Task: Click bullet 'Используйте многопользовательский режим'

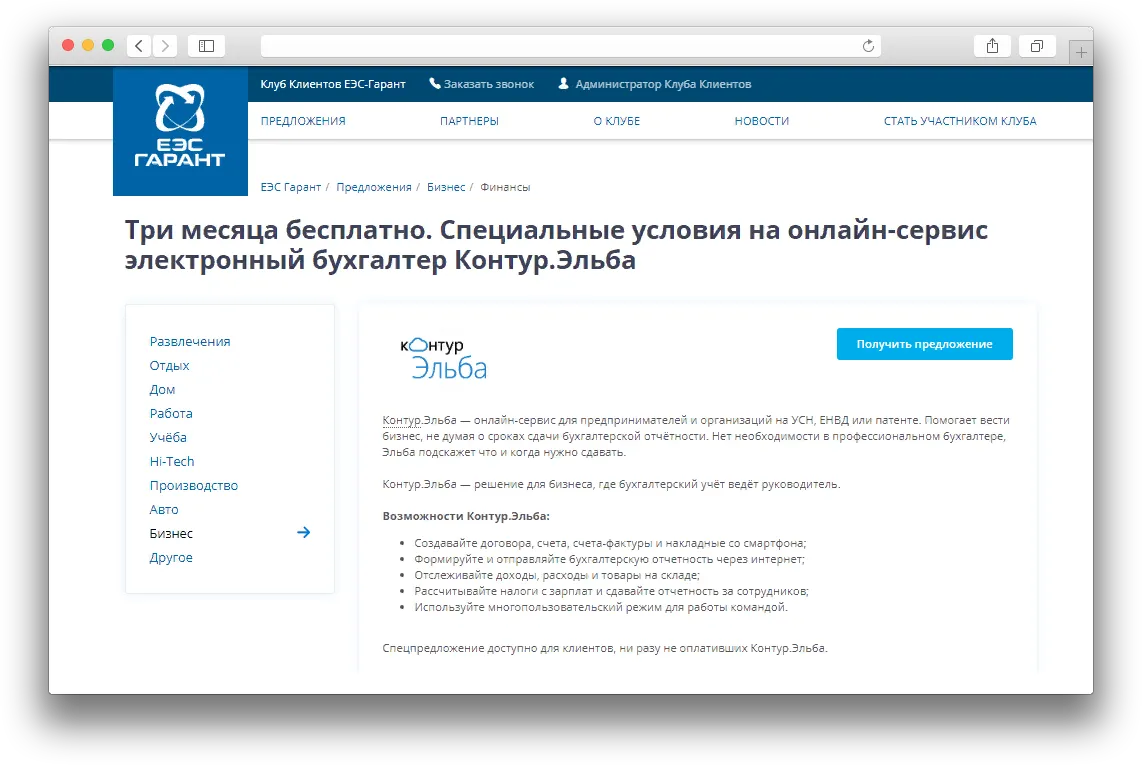Action: pos(601,607)
